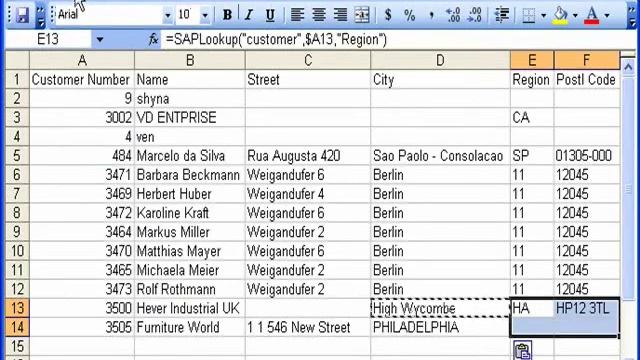Open Borders dropdown arrow
This screenshot has width=640, height=360.
tap(543, 16)
